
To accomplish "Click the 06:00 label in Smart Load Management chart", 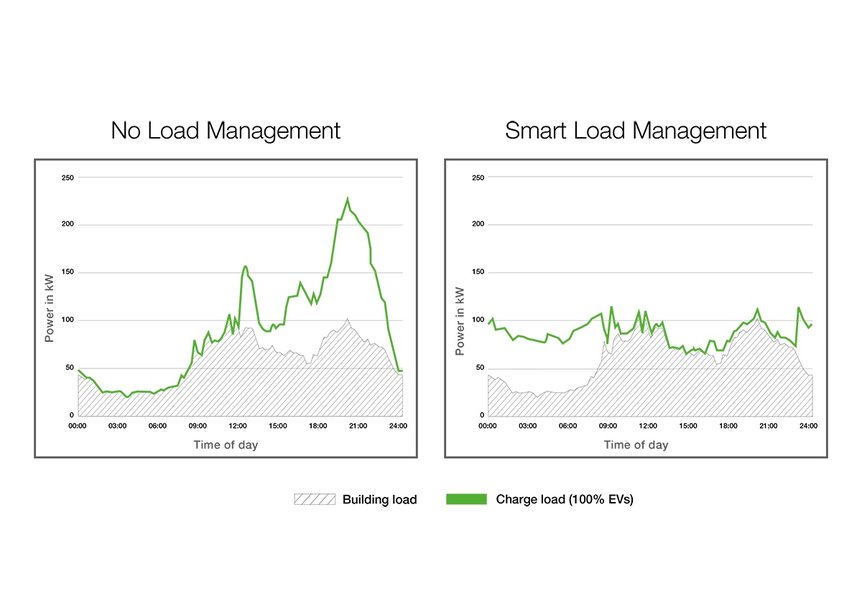I will click(x=568, y=426).
